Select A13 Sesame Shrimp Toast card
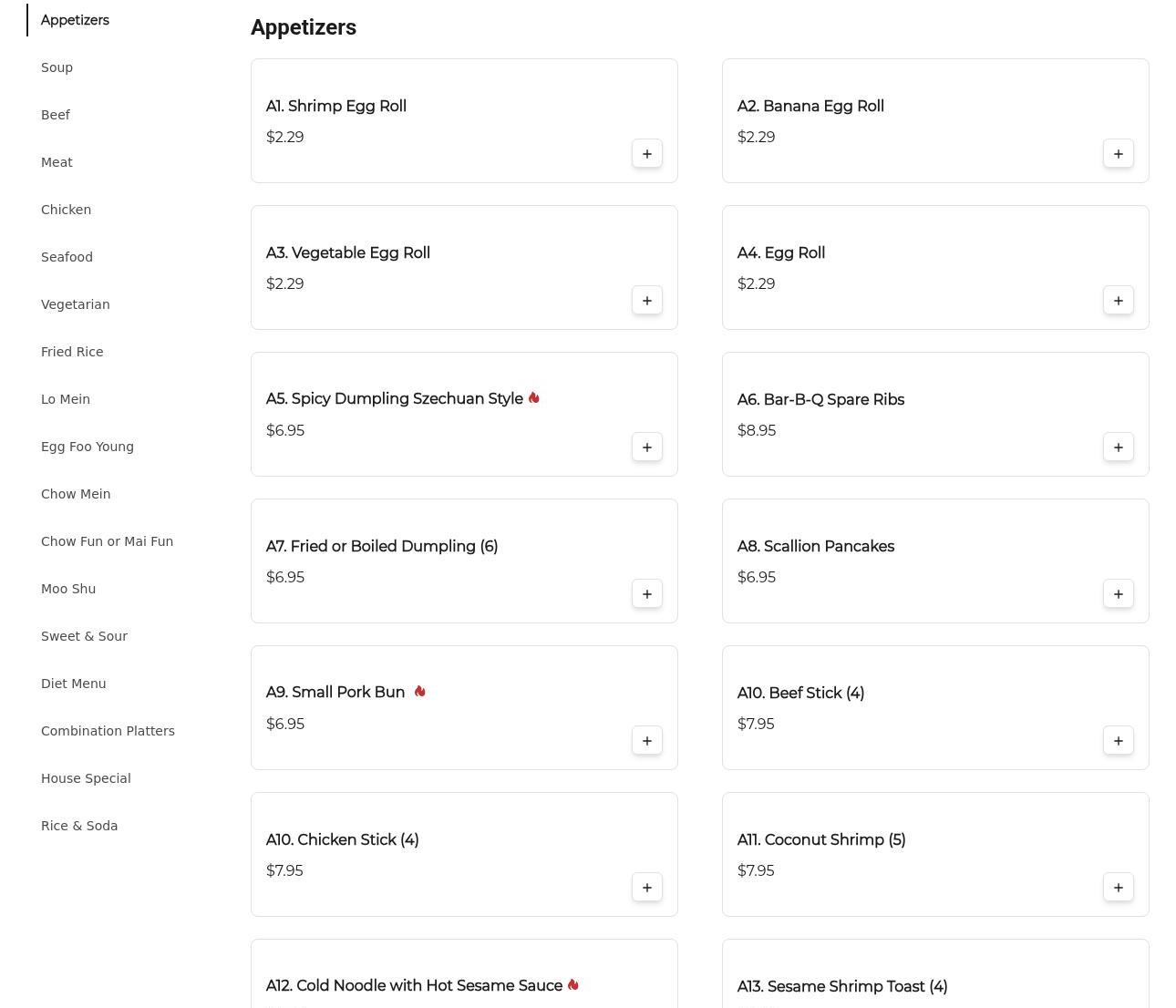Screen dimensions: 1176x1008 [x=841, y=987]
